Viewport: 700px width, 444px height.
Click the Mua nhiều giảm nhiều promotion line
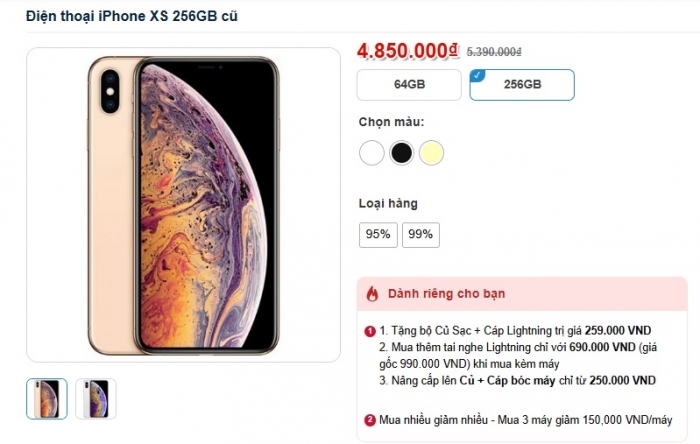tap(525, 420)
